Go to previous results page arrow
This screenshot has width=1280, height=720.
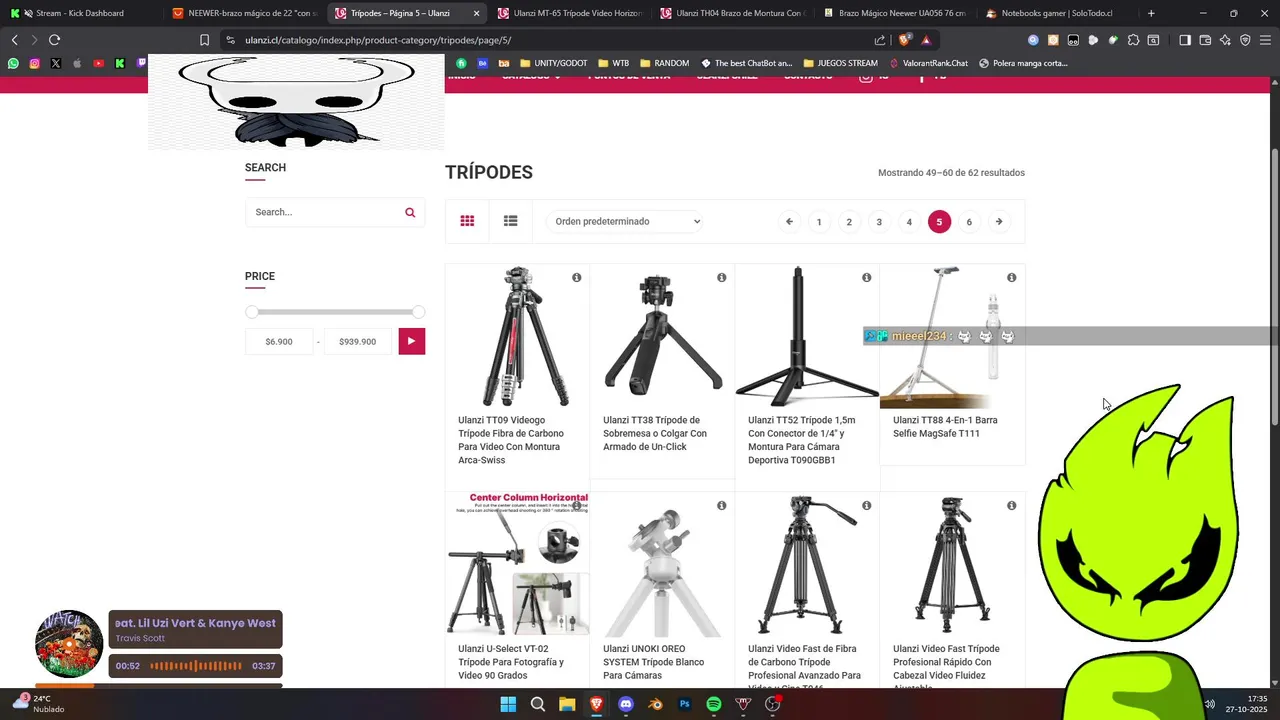(x=789, y=222)
